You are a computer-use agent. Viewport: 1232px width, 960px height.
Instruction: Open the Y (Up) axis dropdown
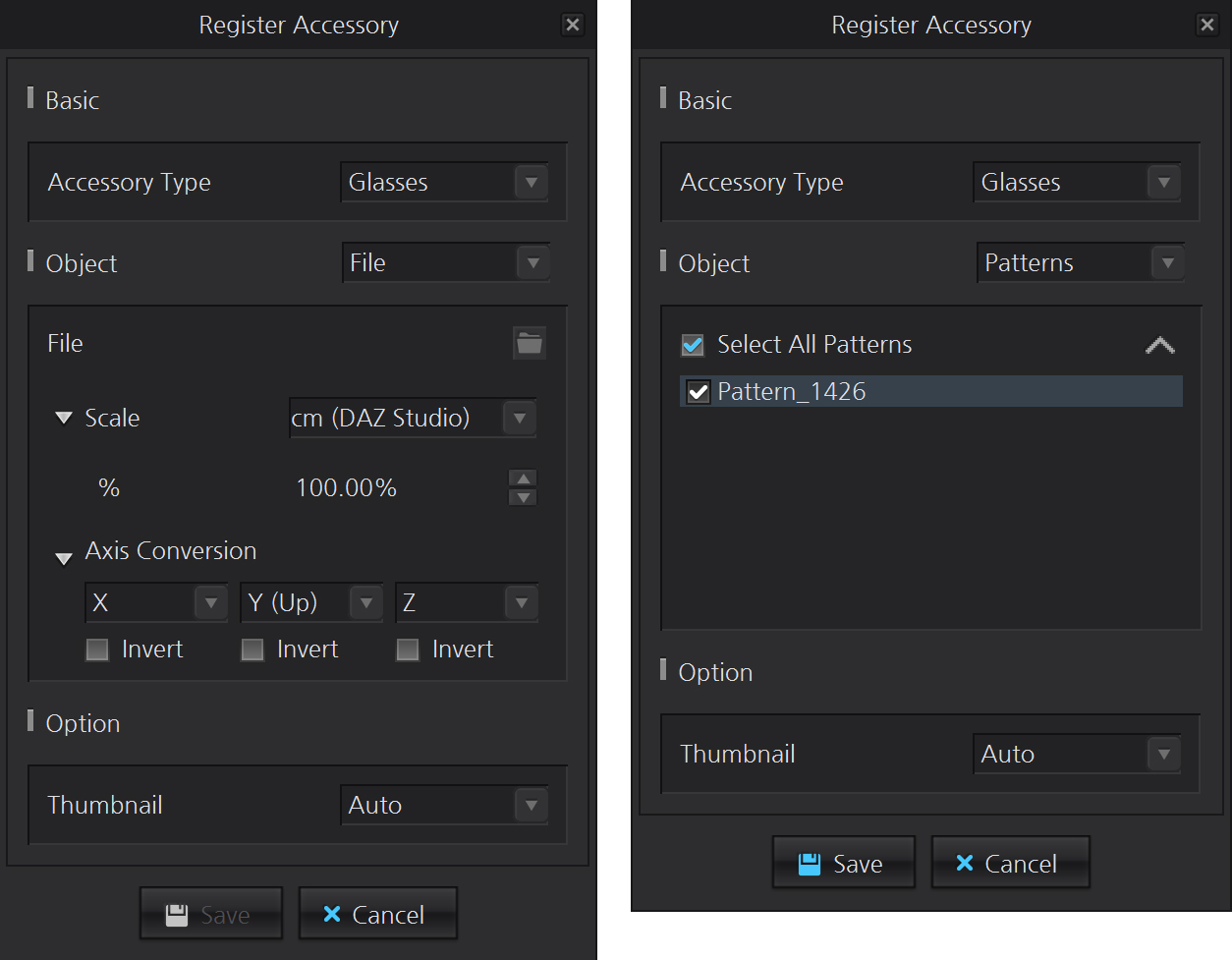coord(311,602)
